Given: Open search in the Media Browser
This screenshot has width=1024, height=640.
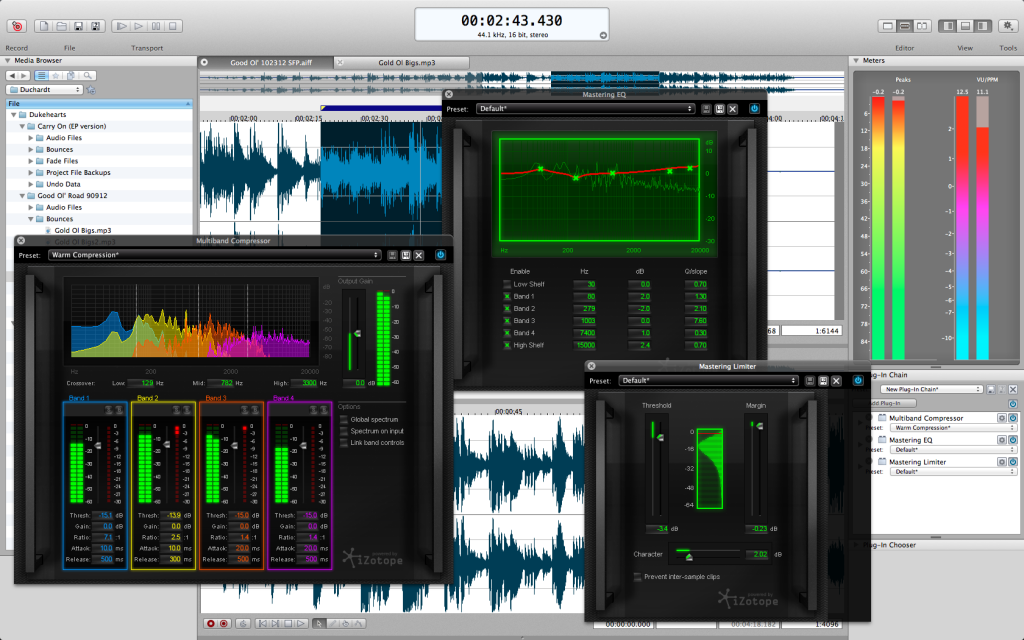Looking at the screenshot, I should [87, 76].
